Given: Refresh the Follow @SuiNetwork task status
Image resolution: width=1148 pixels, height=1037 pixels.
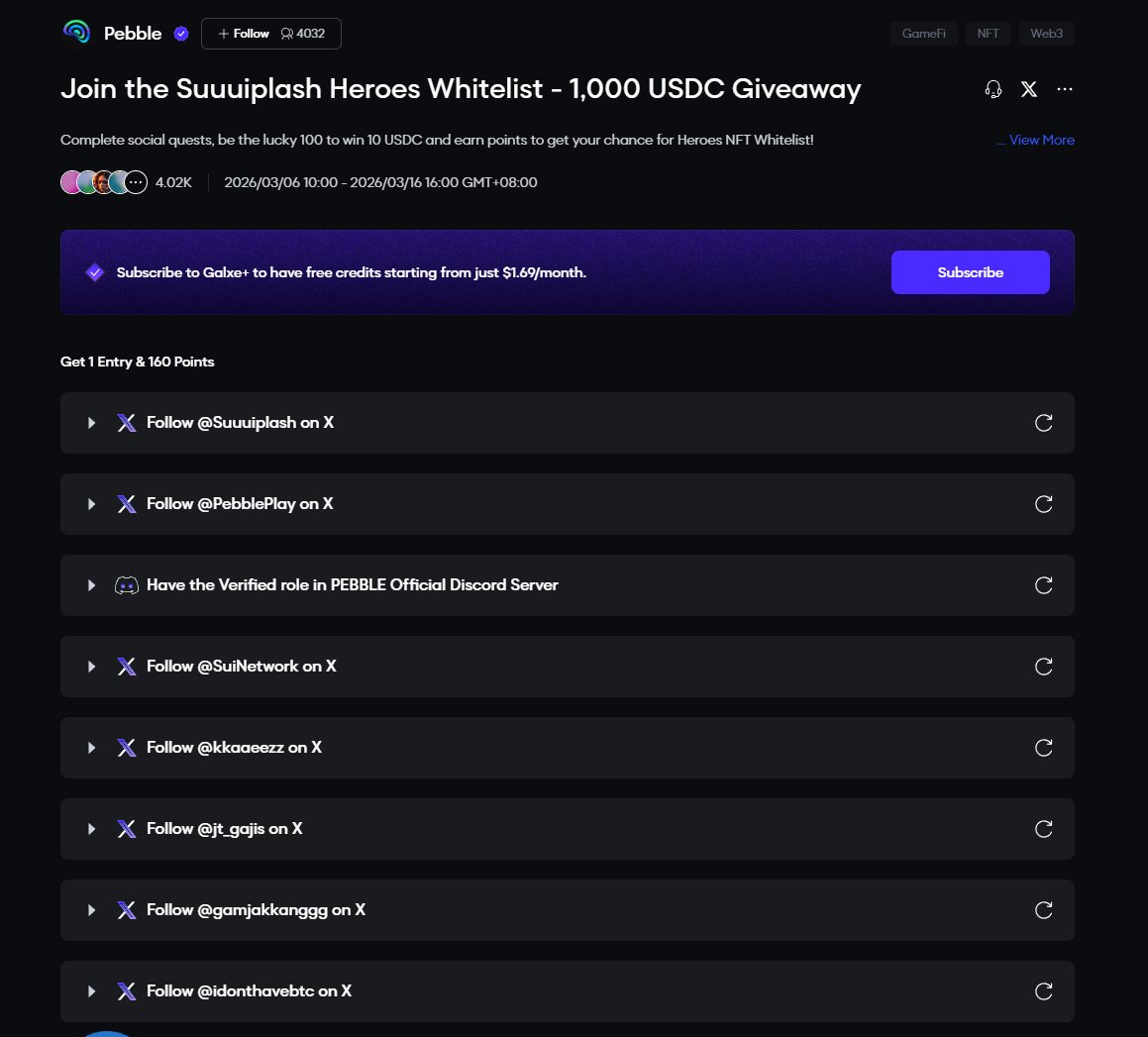Looking at the screenshot, I should (x=1043, y=667).
